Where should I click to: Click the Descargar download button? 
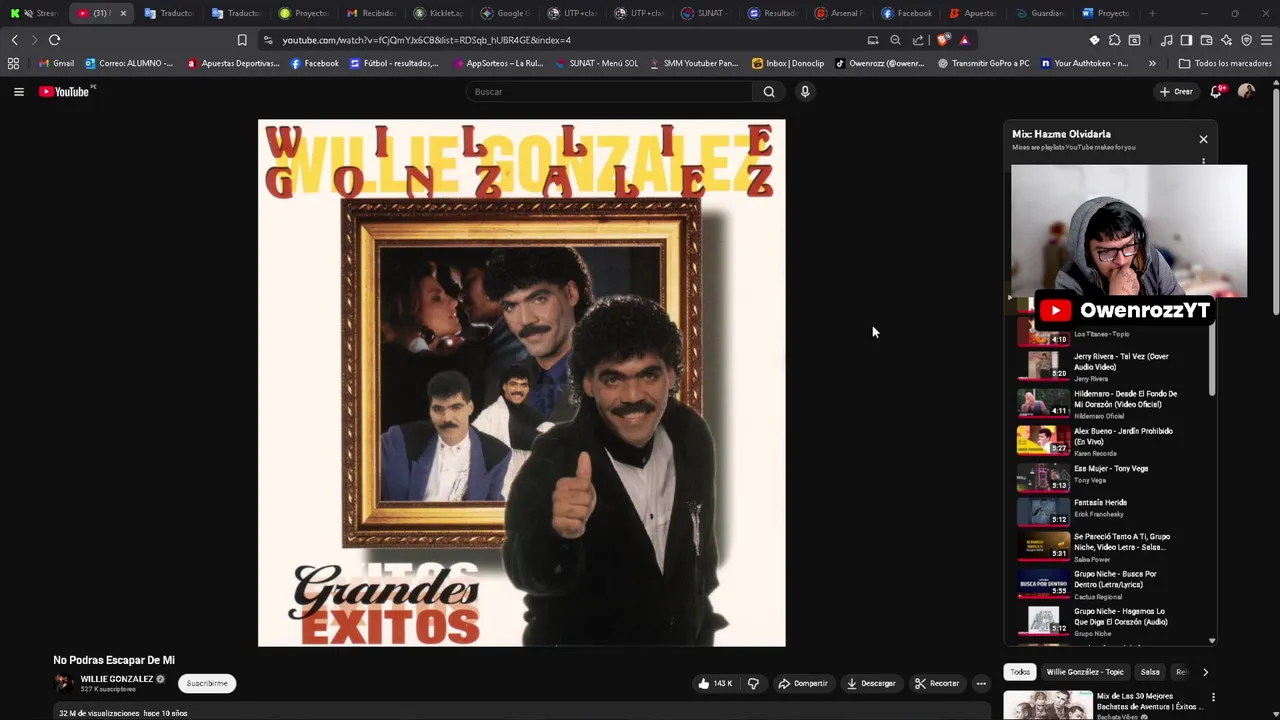[x=871, y=683]
